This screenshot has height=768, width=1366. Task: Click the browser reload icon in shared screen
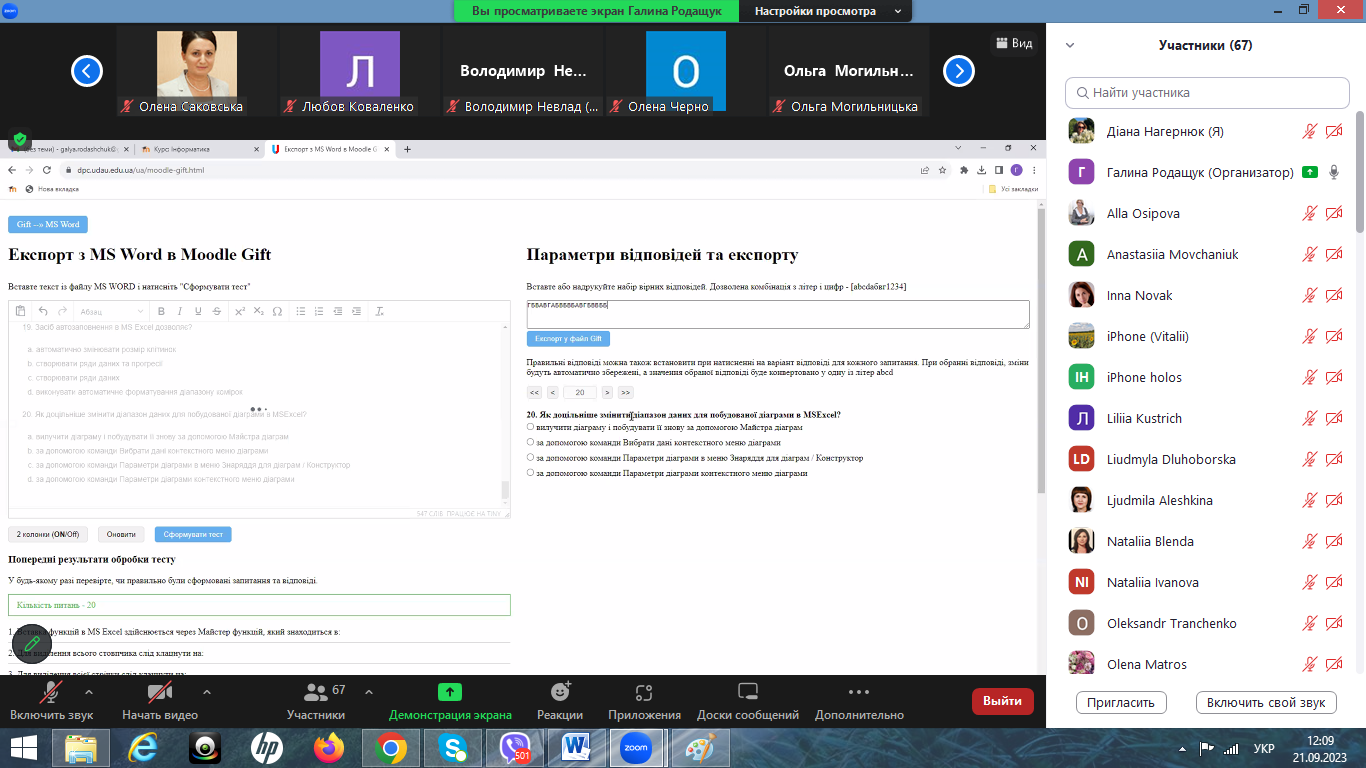[x=47, y=170]
